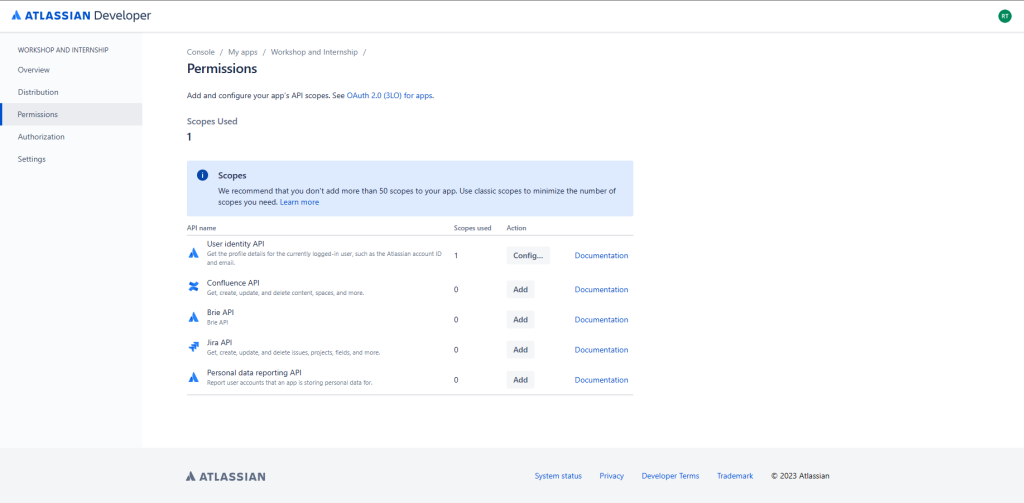Image resolution: width=1024 pixels, height=503 pixels.
Task: Add the Jira API
Action: 520,350
